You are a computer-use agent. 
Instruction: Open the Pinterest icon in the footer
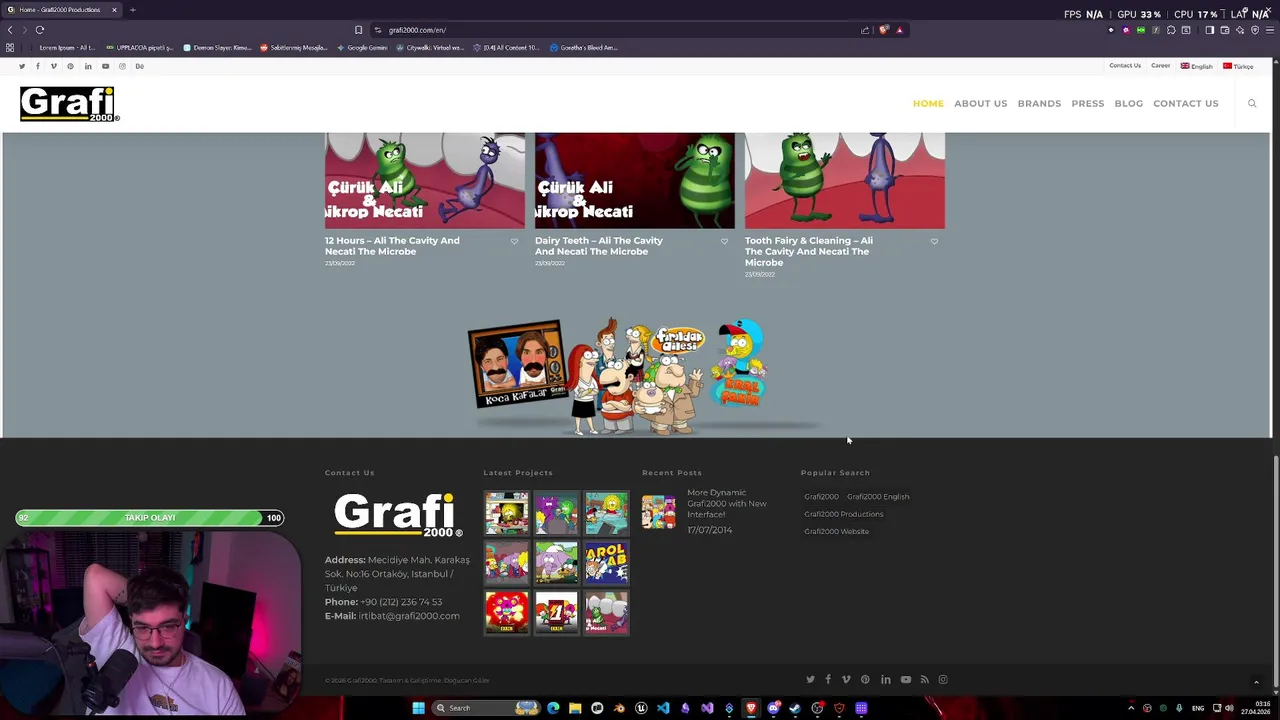865,680
